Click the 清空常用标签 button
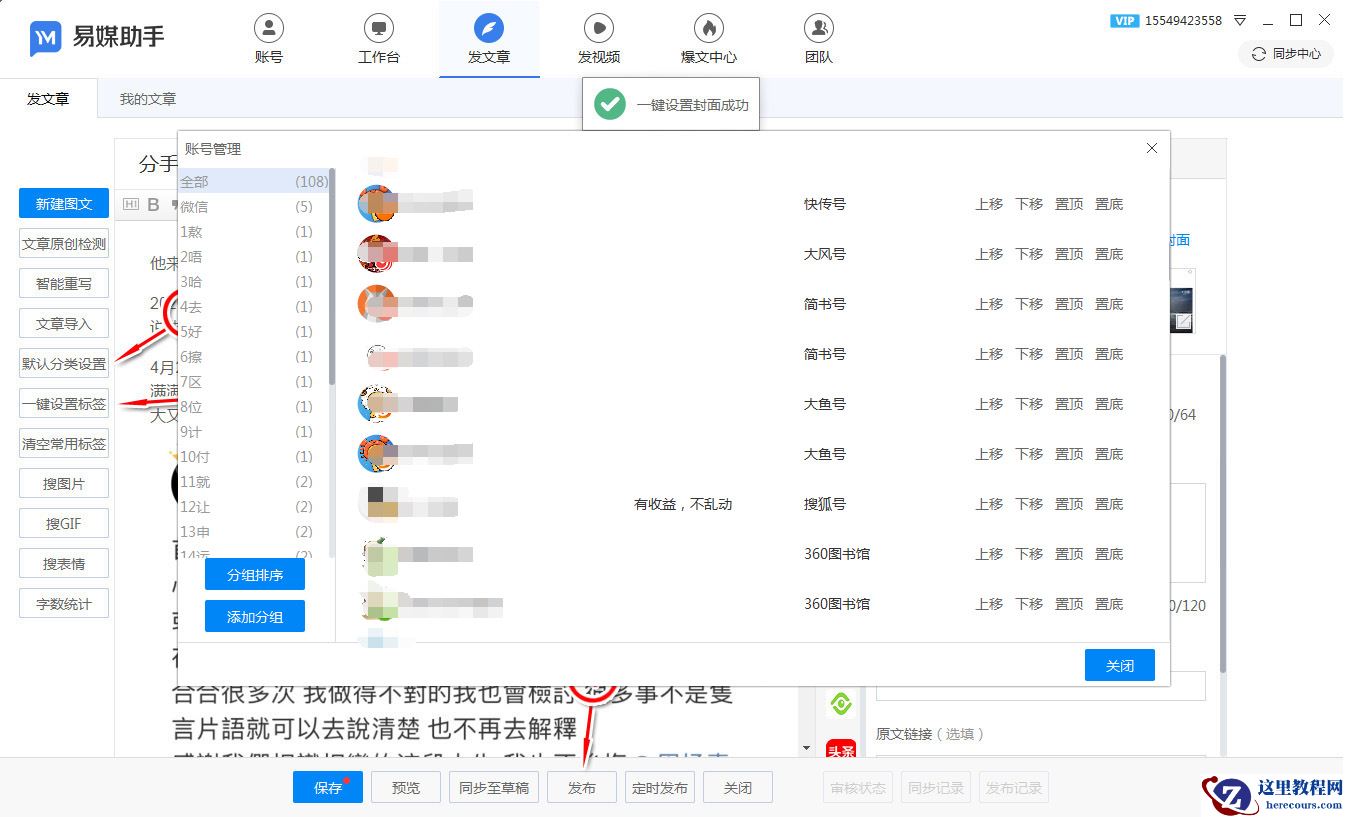1348x817 pixels. (64, 444)
